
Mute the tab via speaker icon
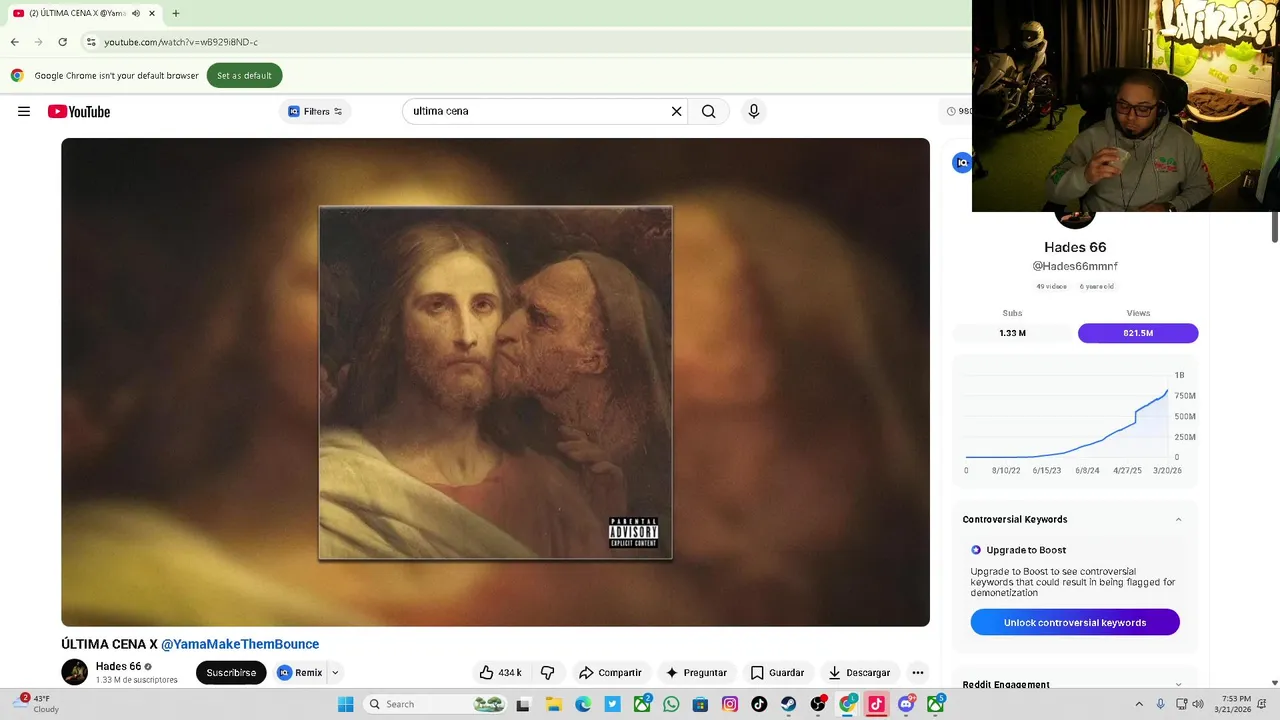136,13
